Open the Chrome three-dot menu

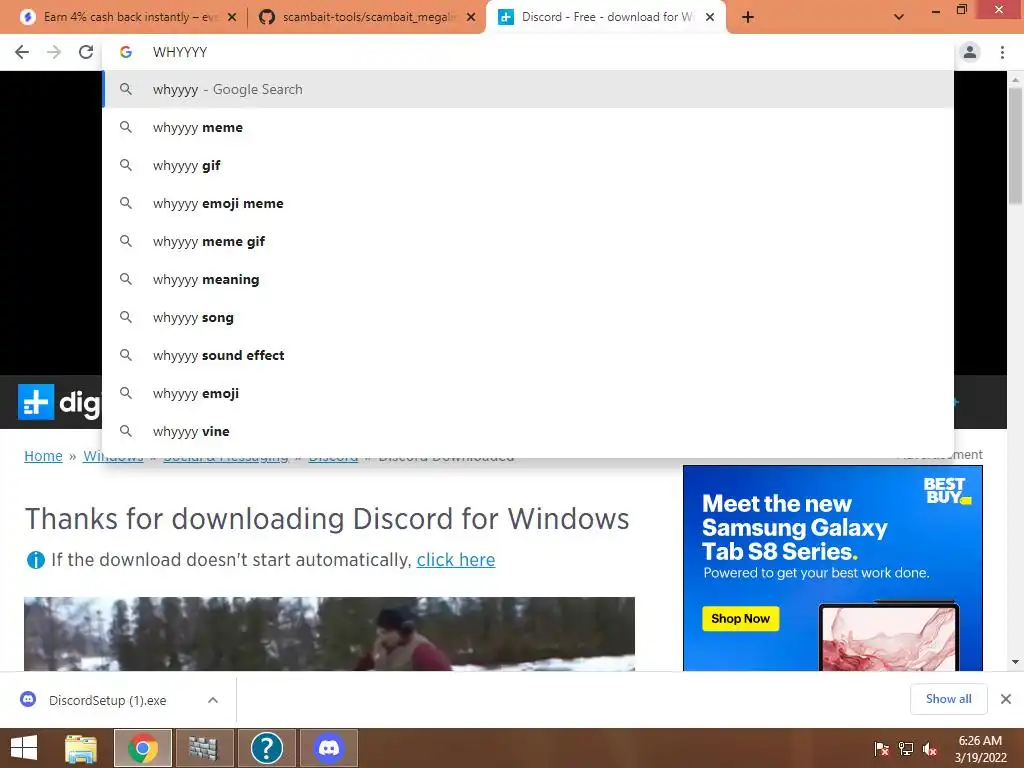pos(1002,52)
